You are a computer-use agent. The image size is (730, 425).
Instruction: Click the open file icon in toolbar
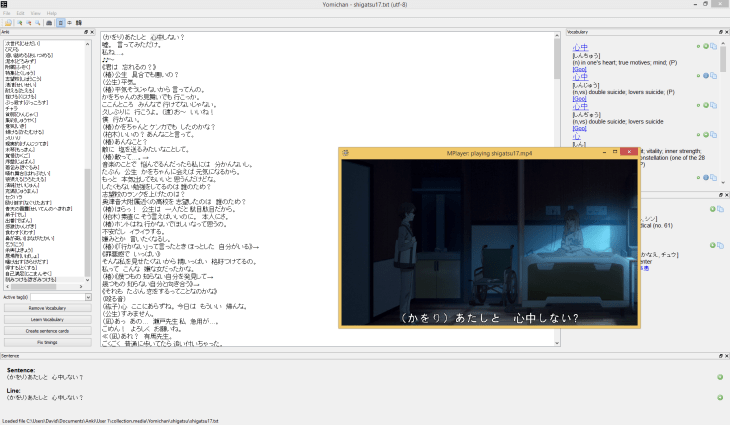click(8, 21)
